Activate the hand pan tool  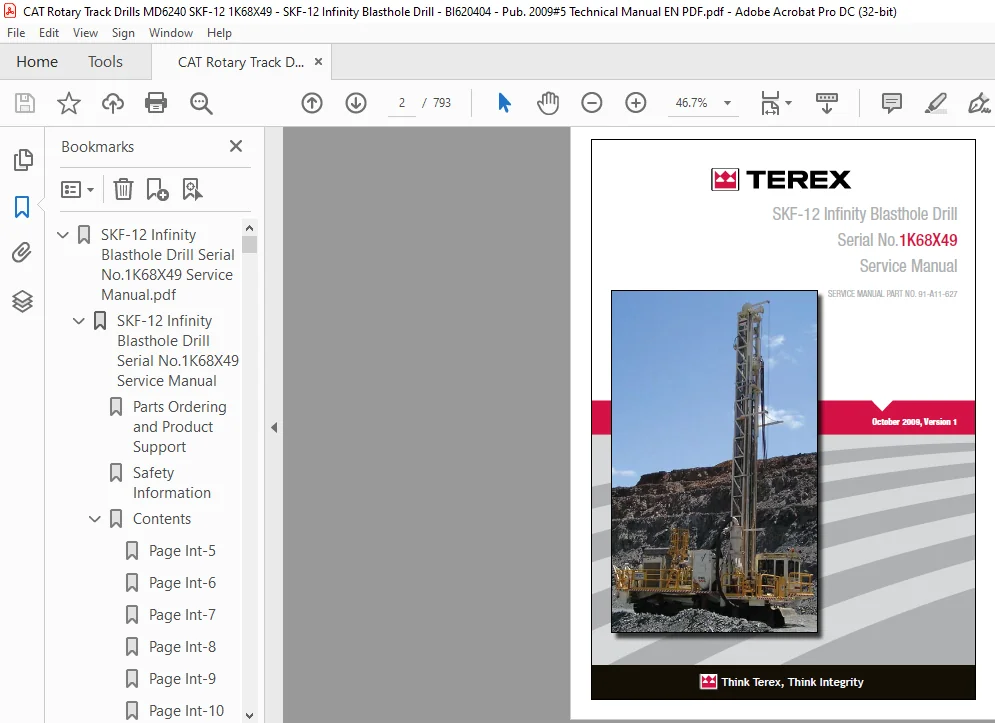tap(548, 103)
